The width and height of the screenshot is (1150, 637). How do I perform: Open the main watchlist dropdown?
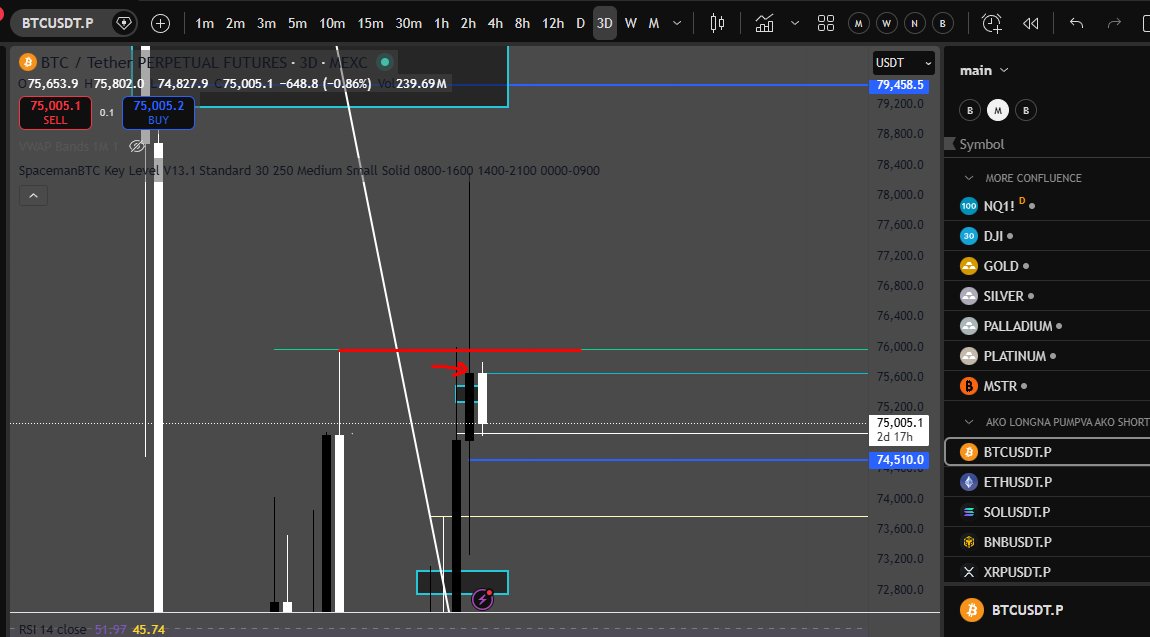(x=984, y=70)
